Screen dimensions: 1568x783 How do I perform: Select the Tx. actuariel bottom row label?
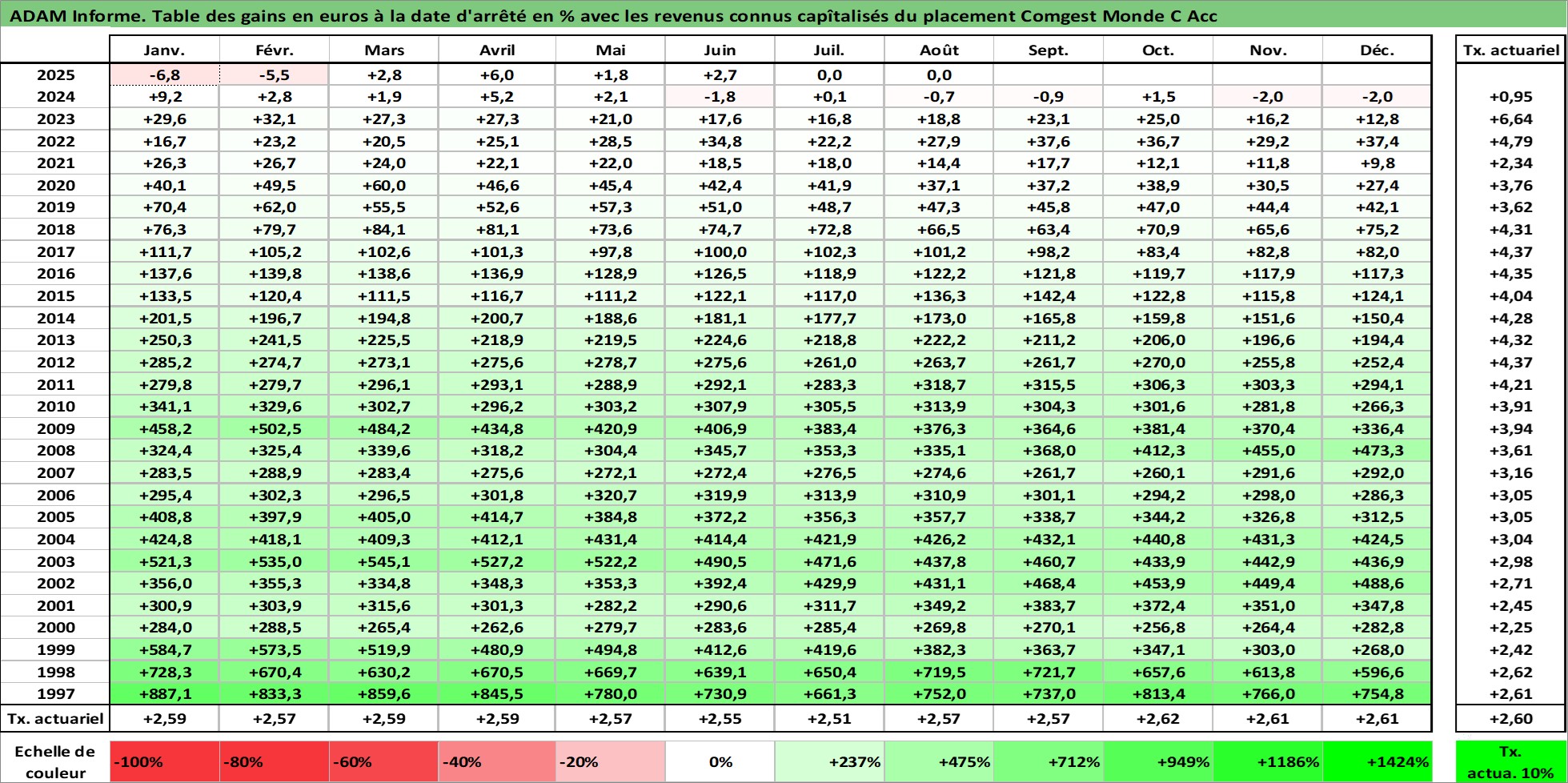(55, 718)
